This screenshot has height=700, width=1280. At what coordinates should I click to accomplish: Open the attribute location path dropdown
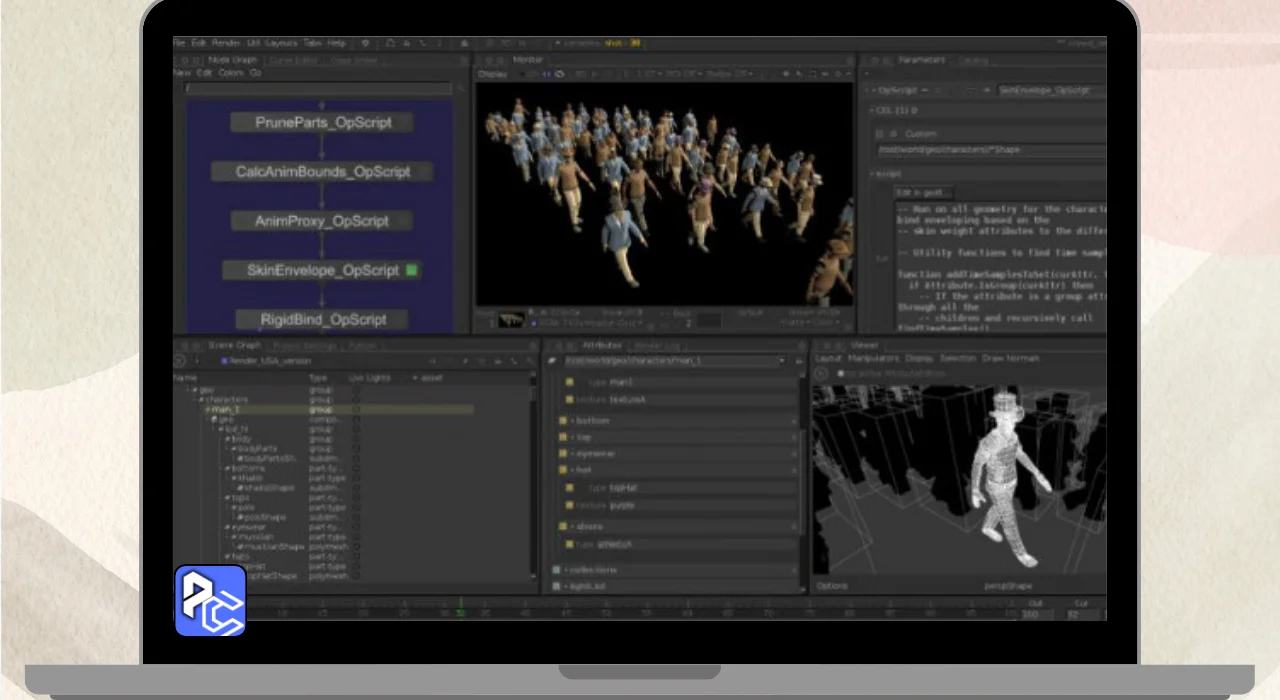tap(782, 361)
